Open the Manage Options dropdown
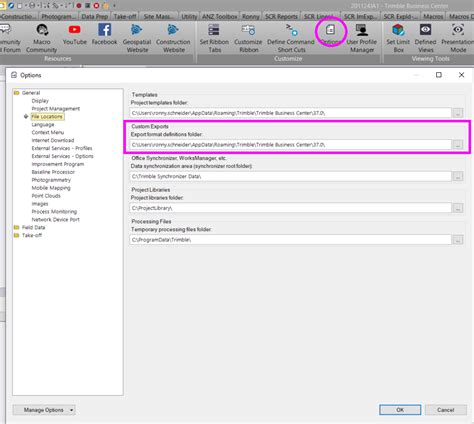 click(44, 410)
